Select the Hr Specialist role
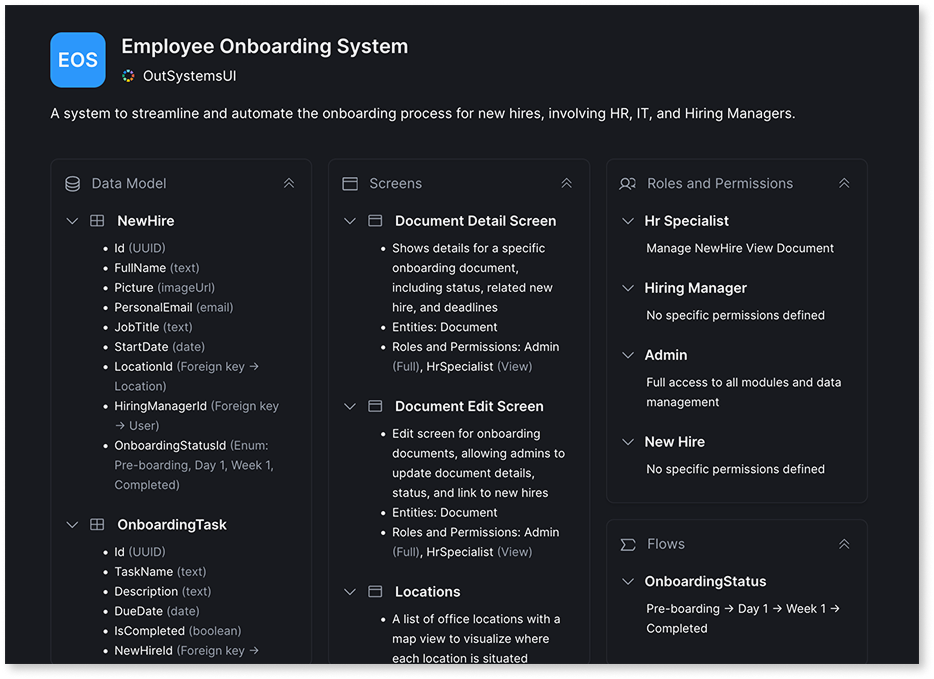Image resolution: width=934 pixels, height=679 pixels. pyautogui.click(x=686, y=221)
